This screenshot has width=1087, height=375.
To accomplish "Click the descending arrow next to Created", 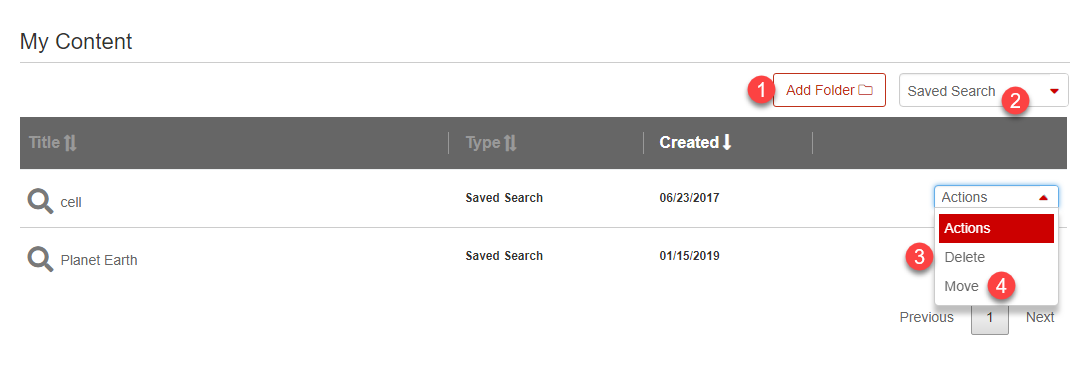I will (x=727, y=143).
